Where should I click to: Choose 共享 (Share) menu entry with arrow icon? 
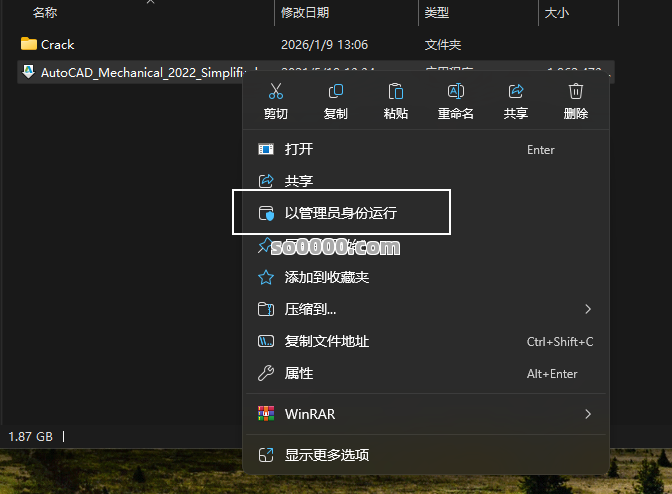tap(299, 181)
